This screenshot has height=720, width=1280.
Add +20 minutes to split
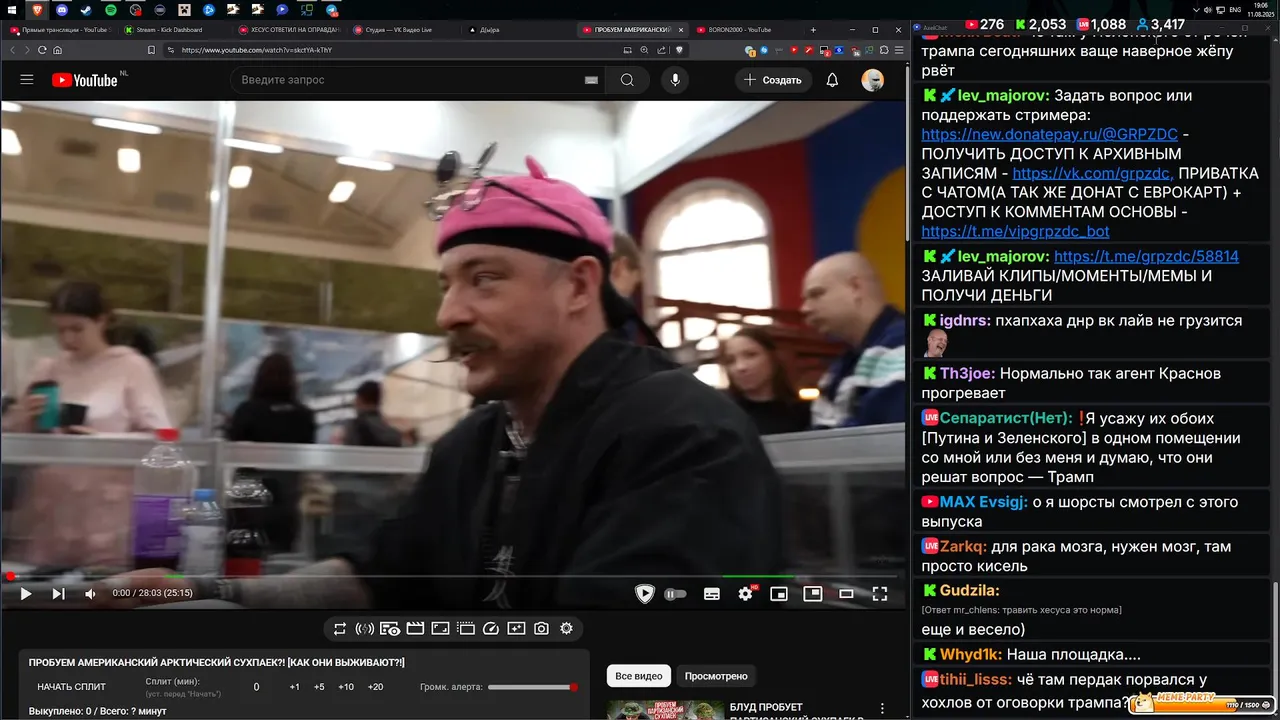click(375, 687)
